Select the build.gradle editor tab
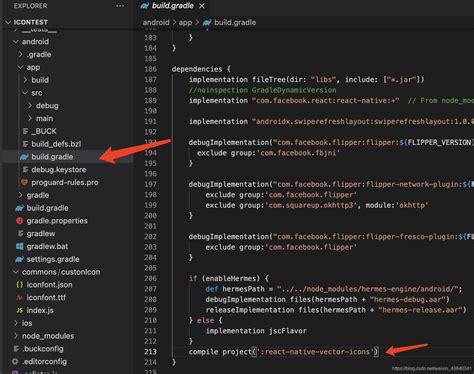Viewport: 474px width, 374px height. [x=172, y=6]
